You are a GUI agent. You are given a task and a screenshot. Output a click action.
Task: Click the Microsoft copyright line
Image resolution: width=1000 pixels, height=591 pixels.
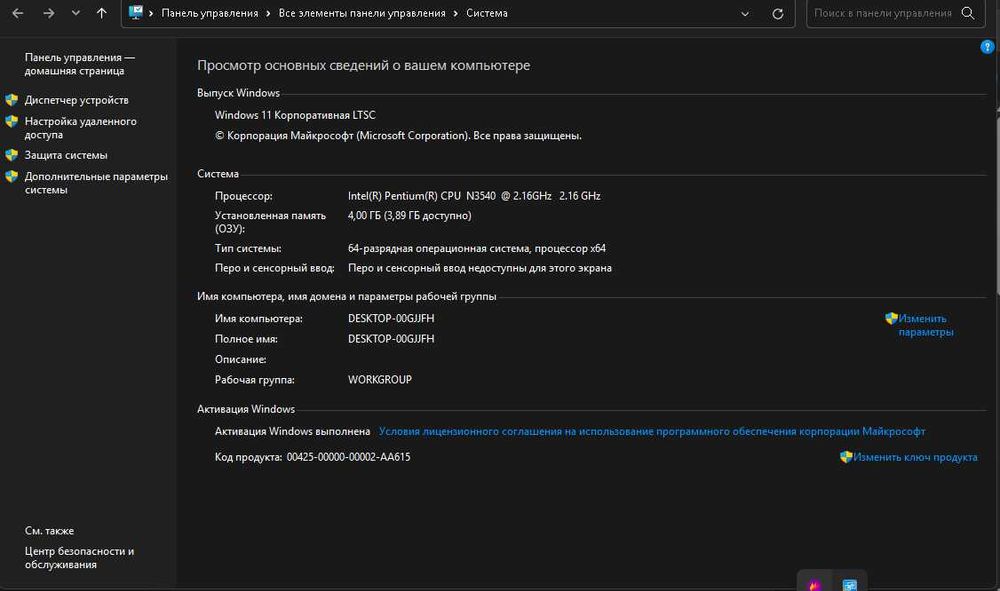pyautogui.click(x=398, y=136)
